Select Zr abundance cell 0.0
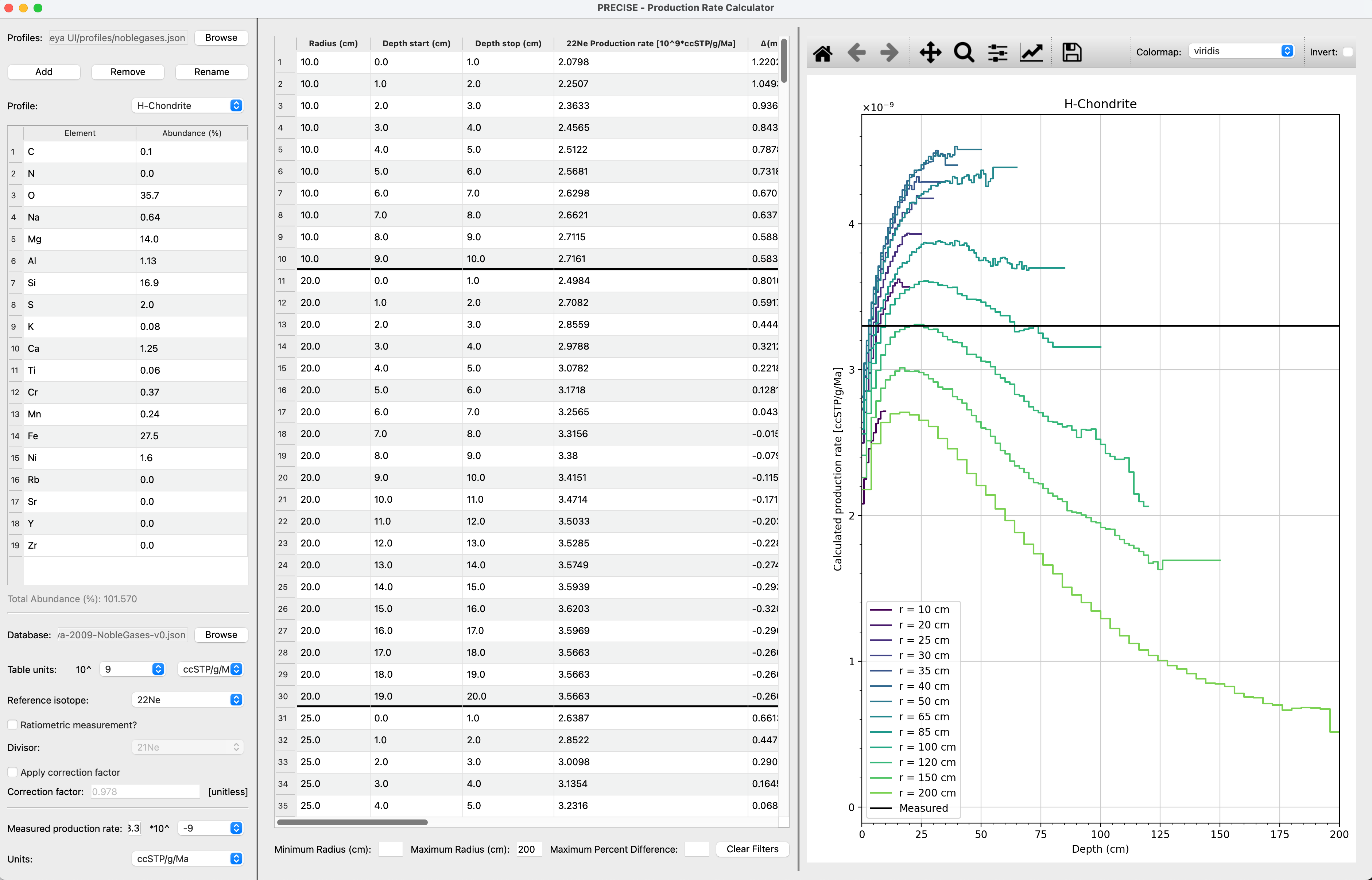The width and height of the screenshot is (1372, 880). coord(191,545)
